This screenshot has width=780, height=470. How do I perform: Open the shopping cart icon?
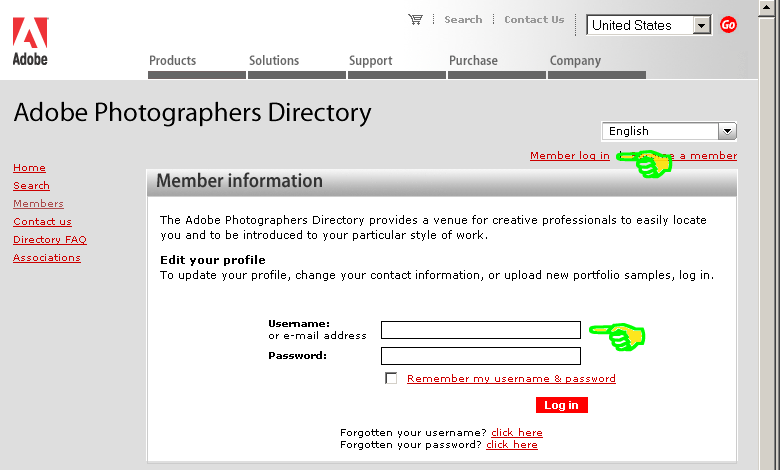coord(415,19)
